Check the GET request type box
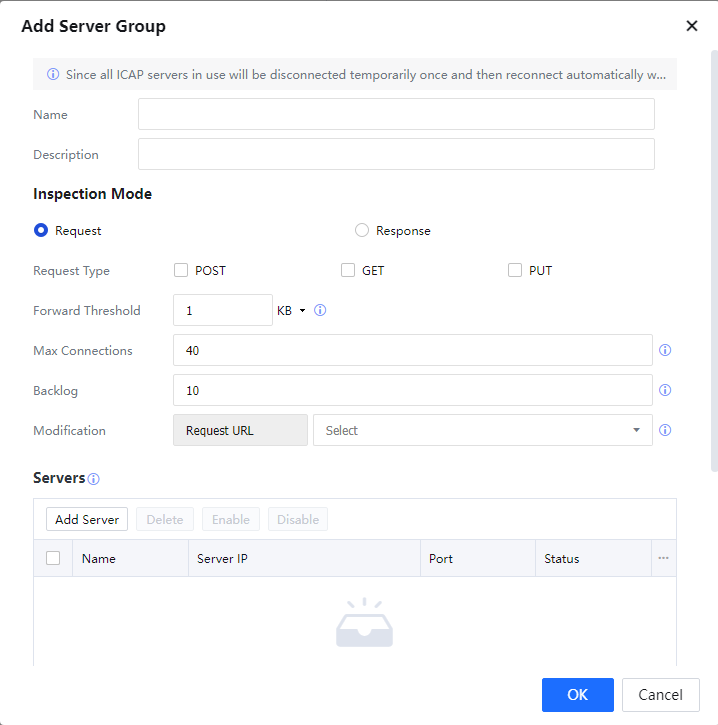Viewport: 718px width, 725px height. (x=348, y=270)
